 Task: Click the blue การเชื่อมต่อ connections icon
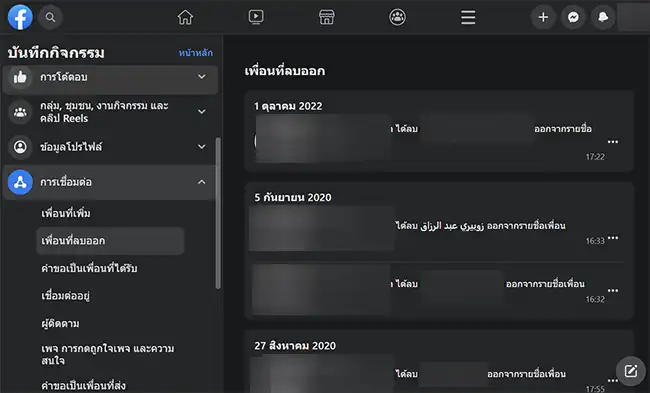click(x=20, y=182)
